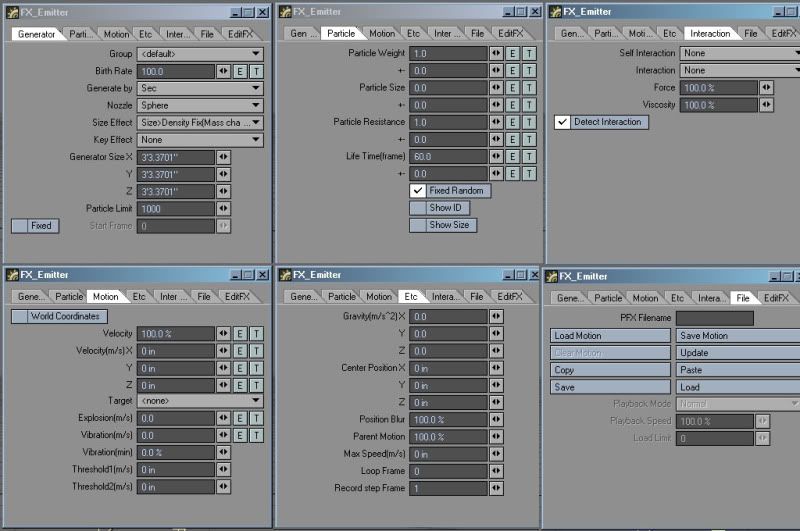Switch to Motion tab in top-middle window

tap(382, 34)
